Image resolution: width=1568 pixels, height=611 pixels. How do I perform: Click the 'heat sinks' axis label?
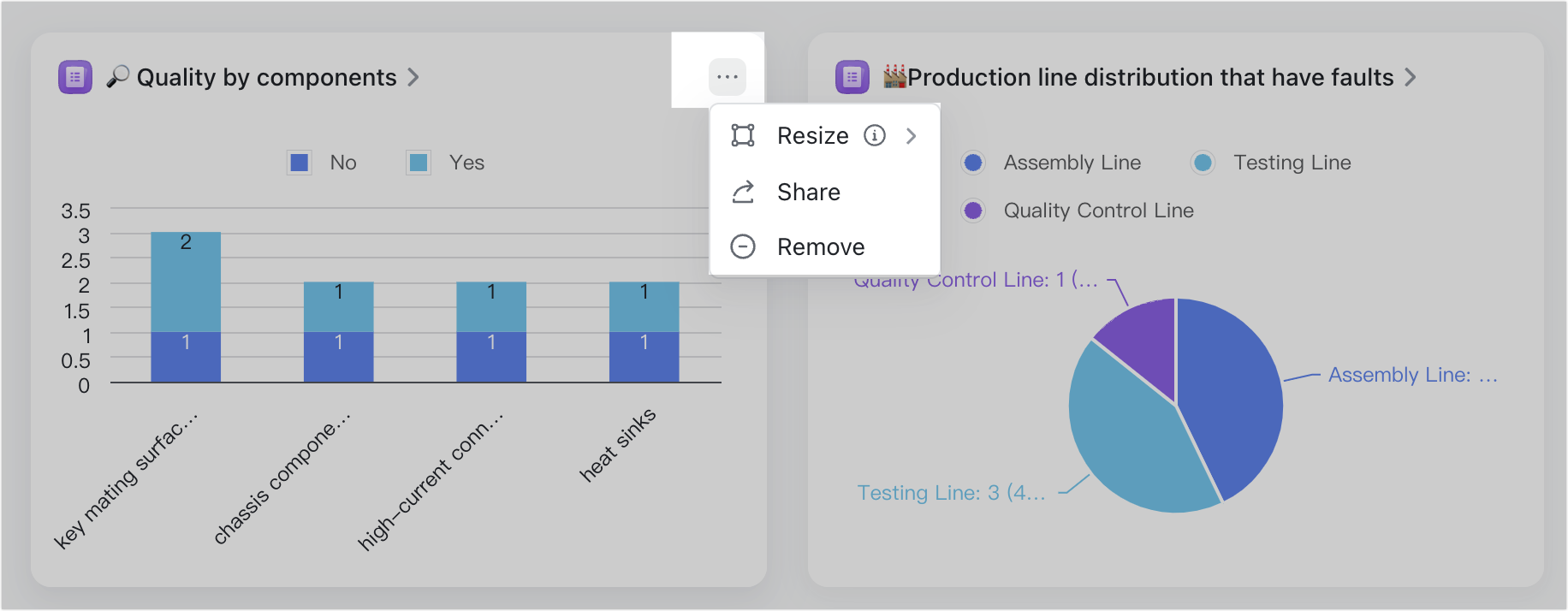617,445
